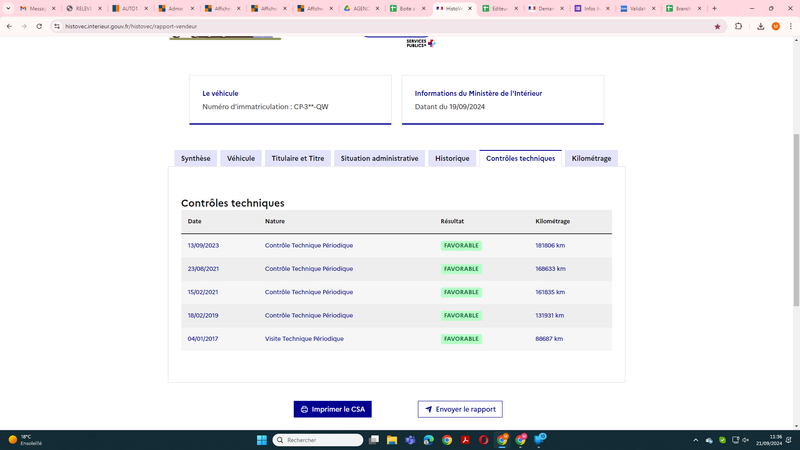Screen dimensions: 800x450
Task: Click the Services Publics+ logo
Action: point(421,43)
